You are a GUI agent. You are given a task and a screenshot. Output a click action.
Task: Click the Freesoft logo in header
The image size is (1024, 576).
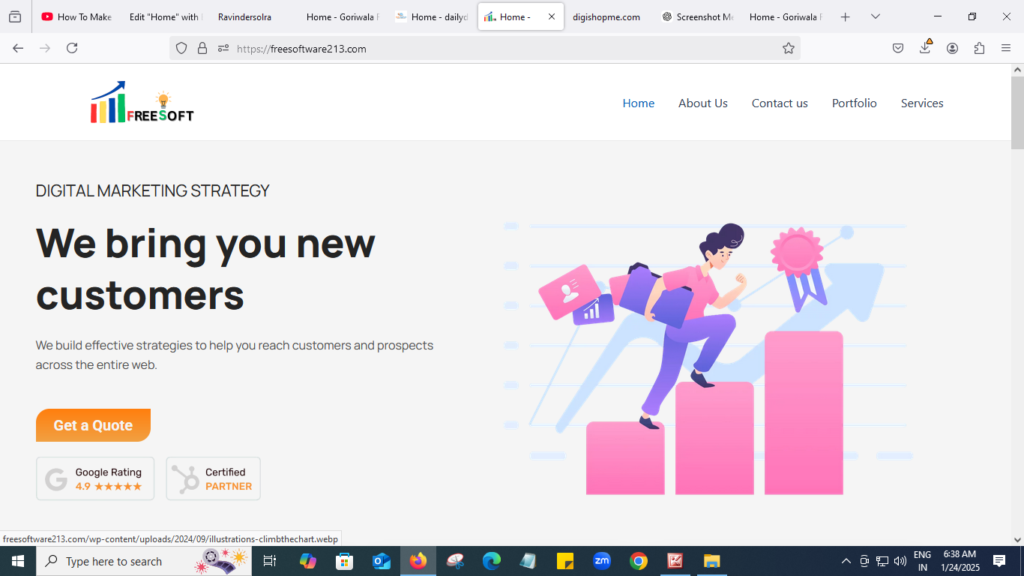[x=142, y=103]
